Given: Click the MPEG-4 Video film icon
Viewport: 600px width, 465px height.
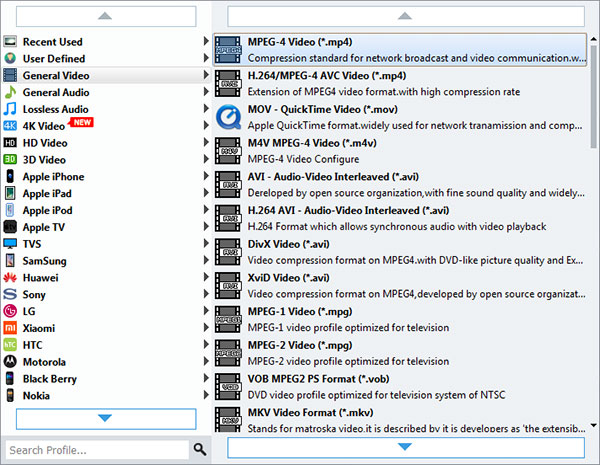Looking at the screenshot, I should tap(228, 49).
